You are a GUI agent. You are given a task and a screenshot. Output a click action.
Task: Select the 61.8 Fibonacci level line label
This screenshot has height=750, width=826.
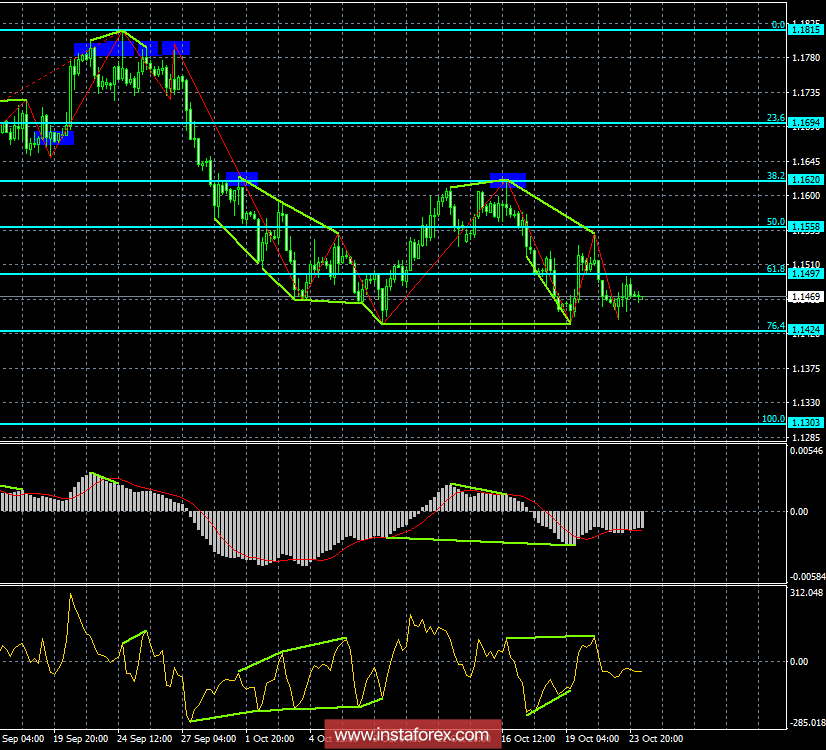(x=774, y=268)
